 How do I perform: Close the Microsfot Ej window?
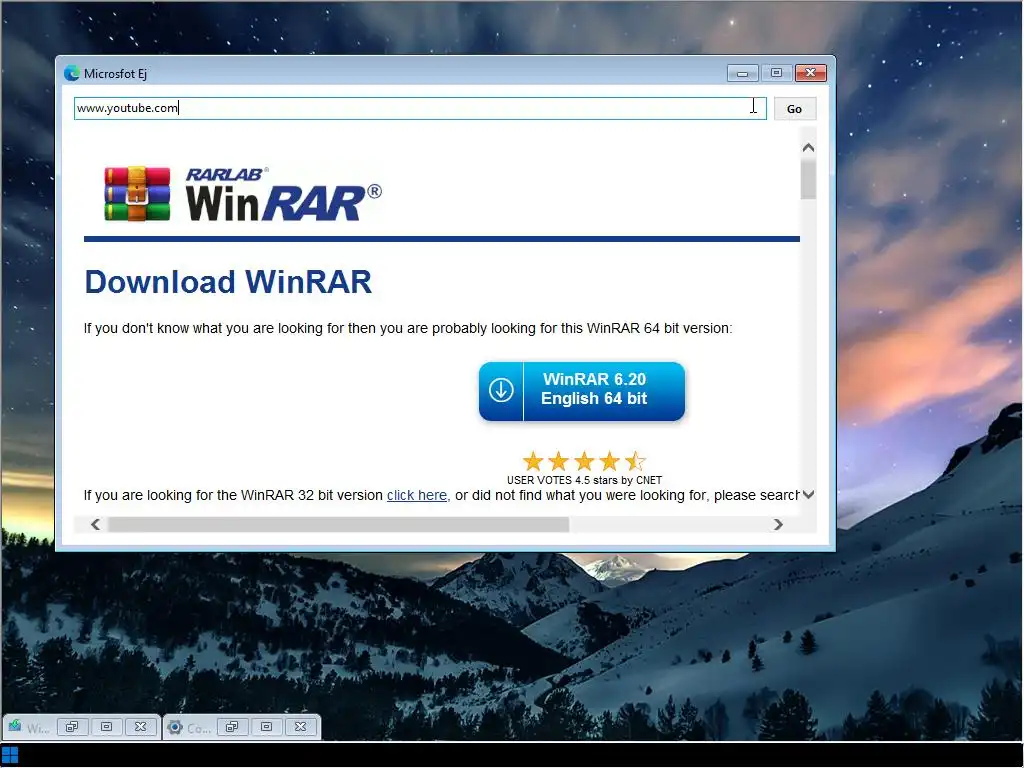810,73
